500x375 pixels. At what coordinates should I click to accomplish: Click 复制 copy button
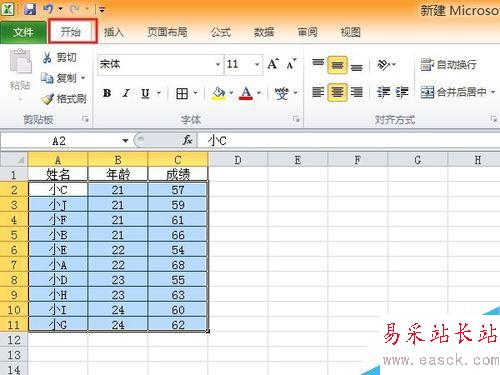click(x=59, y=78)
